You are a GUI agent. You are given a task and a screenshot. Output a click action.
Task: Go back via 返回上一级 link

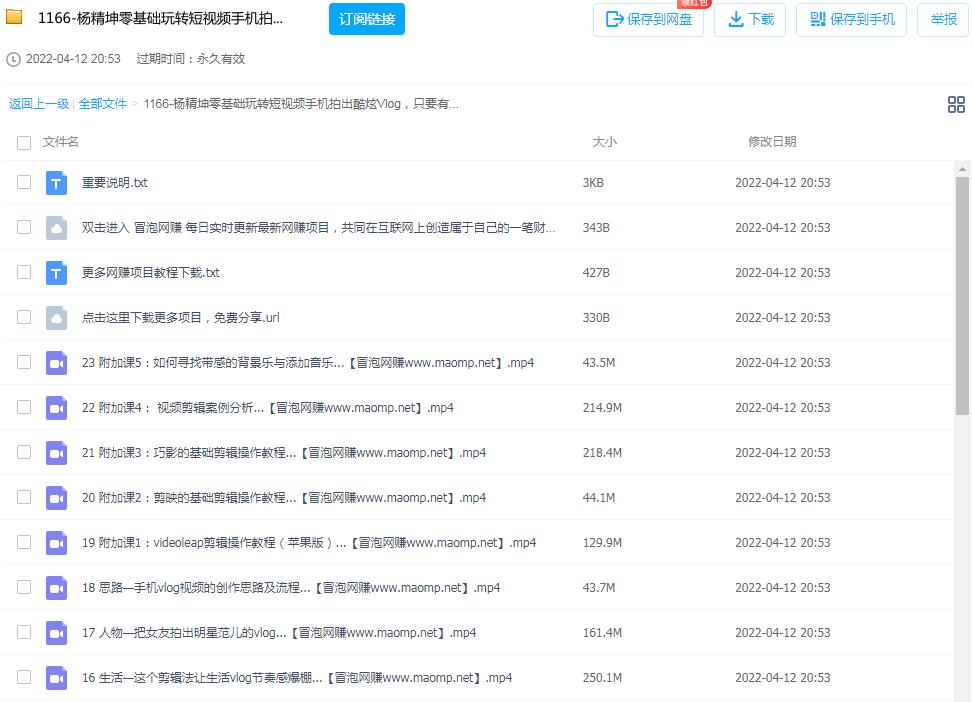(x=39, y=104)
